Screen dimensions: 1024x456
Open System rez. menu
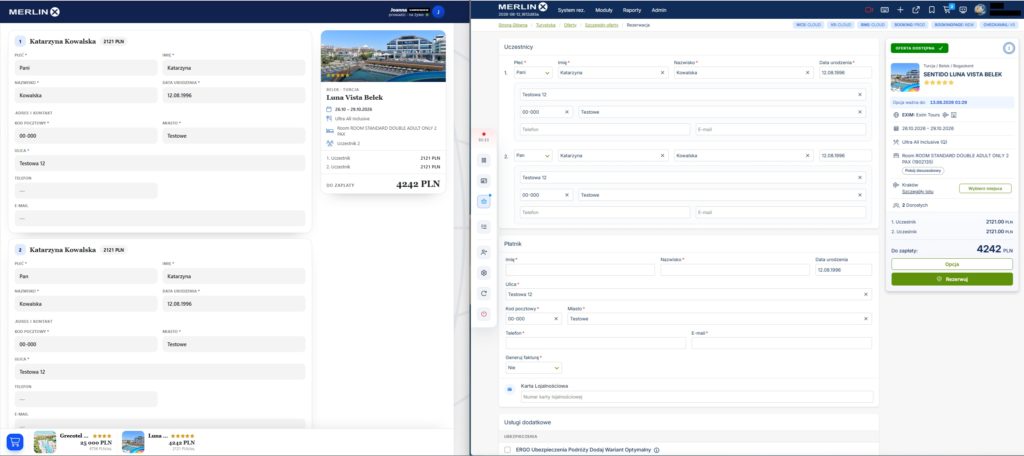pos(571,10)
